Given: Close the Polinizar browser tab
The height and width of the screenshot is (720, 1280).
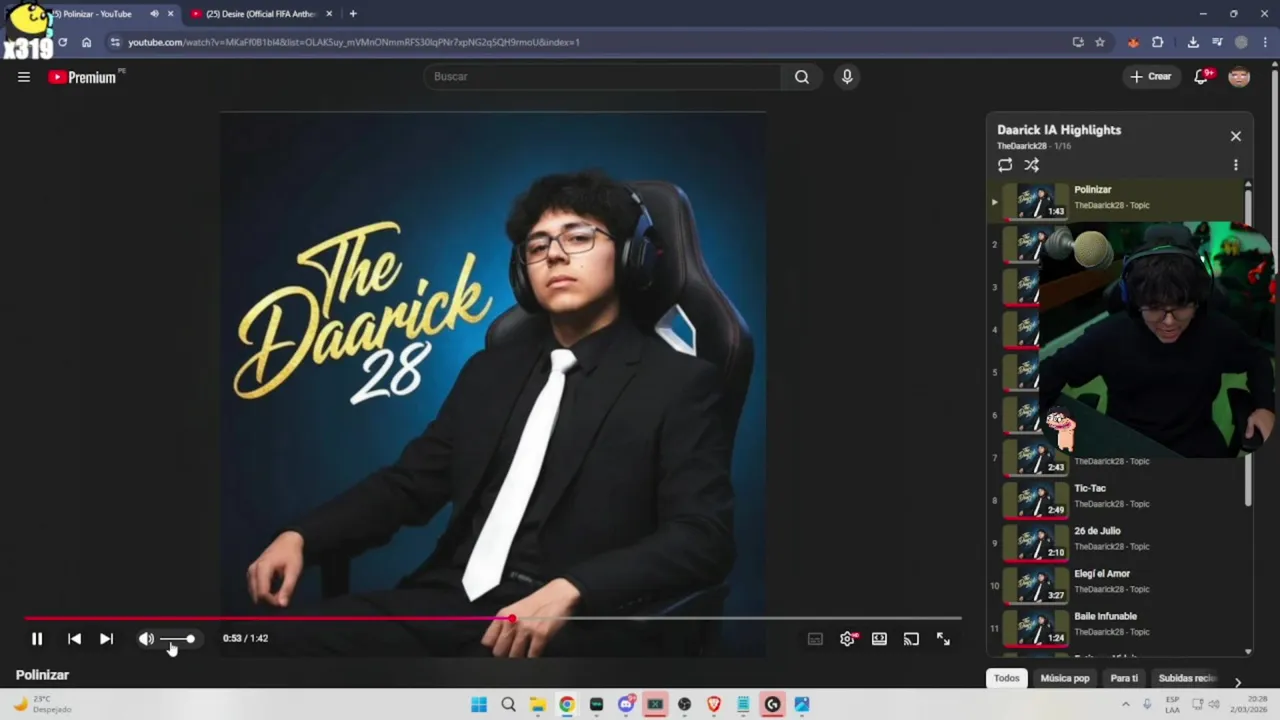Looking at the screenshot, I should coord(170,14).
